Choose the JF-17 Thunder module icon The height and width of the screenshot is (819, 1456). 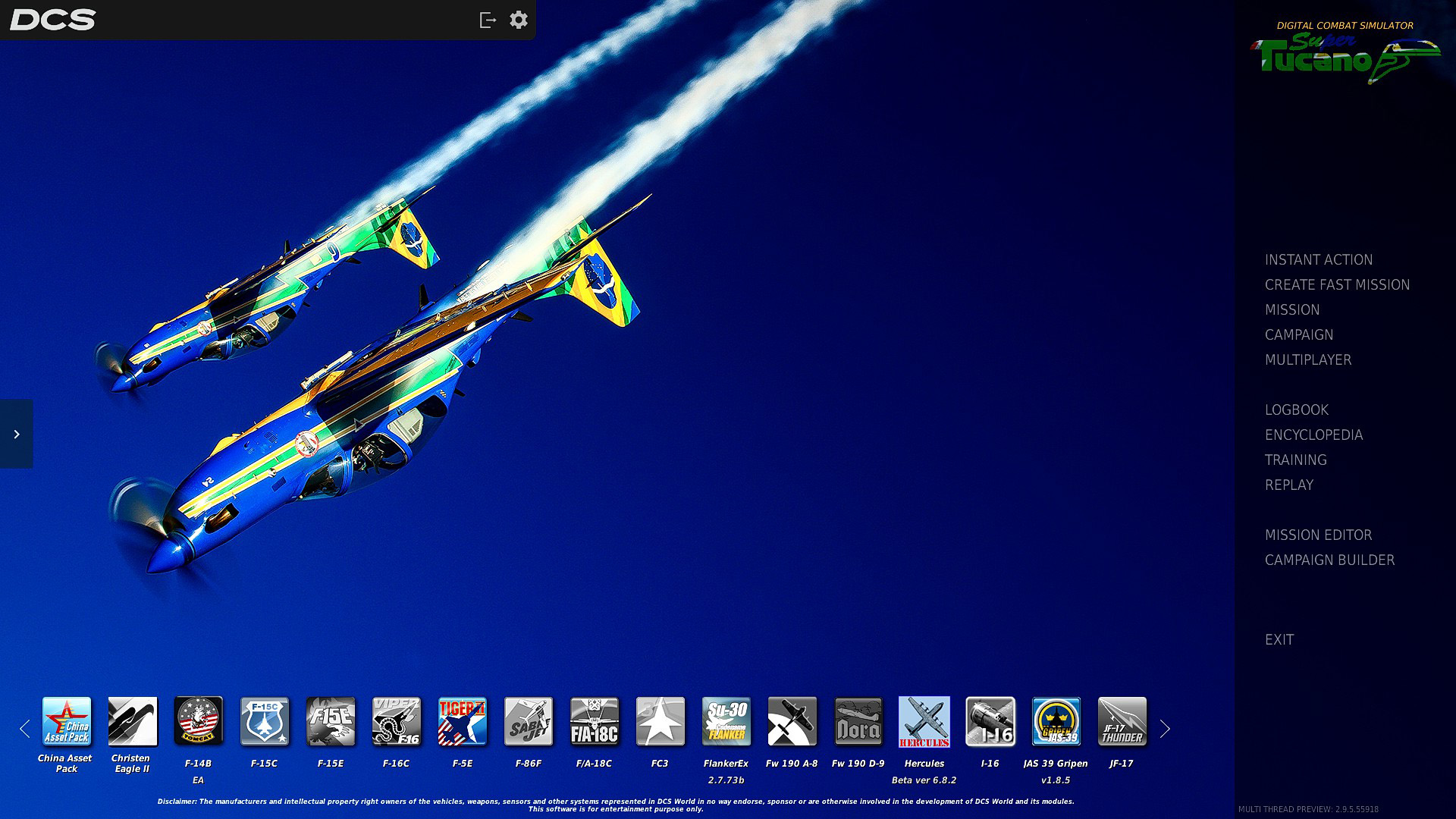(1122, 721)
